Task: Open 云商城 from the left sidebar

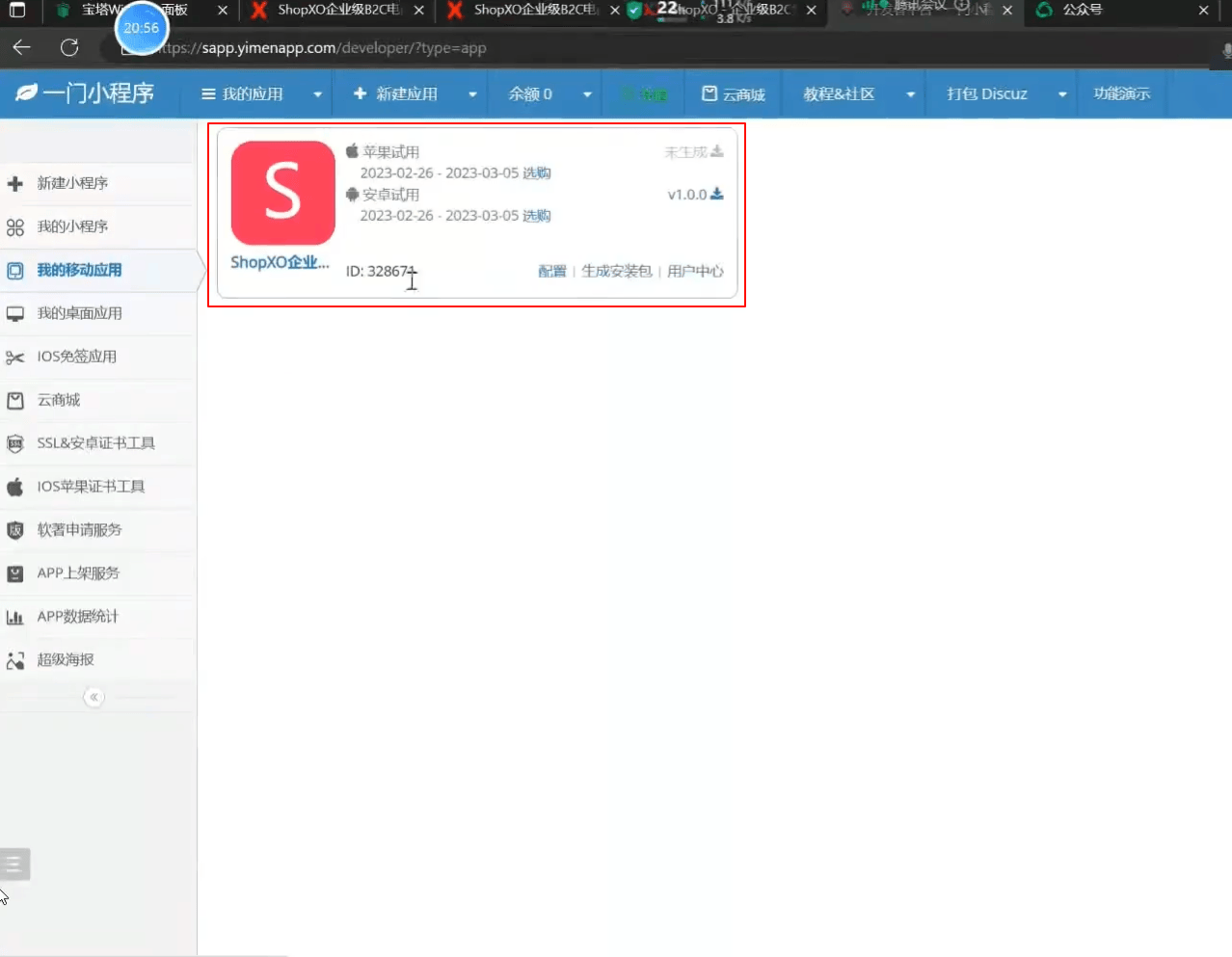Action: [59, 400]
